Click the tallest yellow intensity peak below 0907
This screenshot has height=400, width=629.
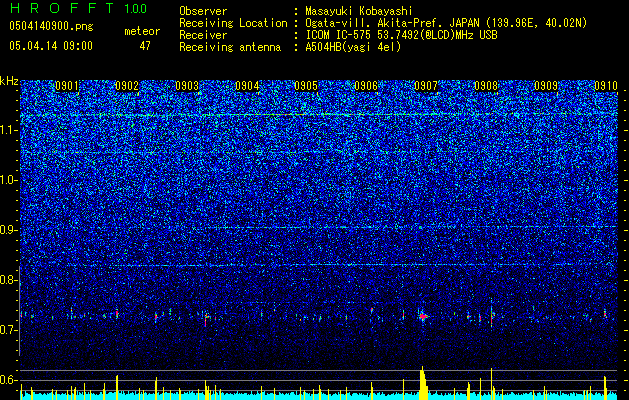[x=423, y=383]
